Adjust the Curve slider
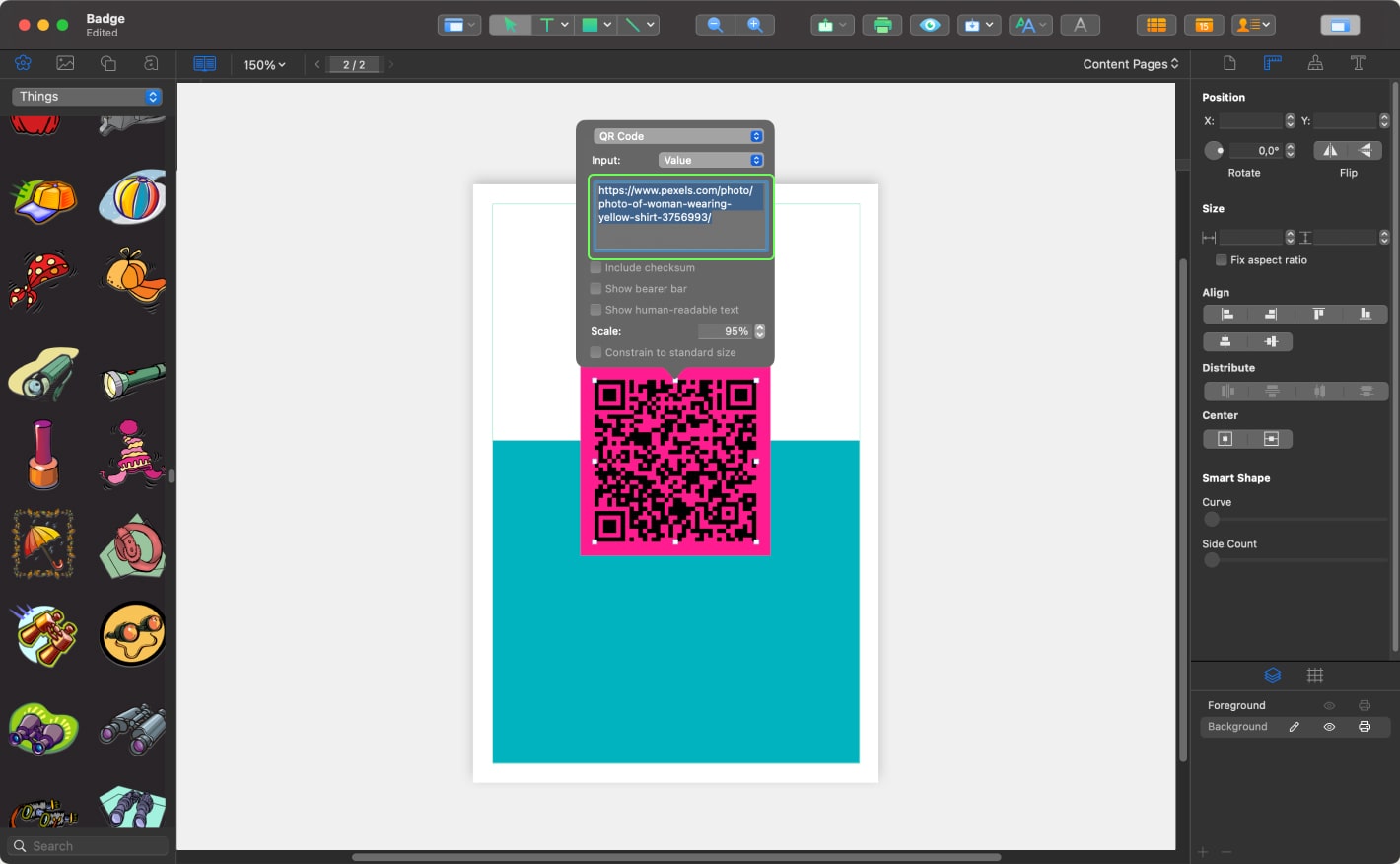The image size is (1400, 864). click(x=1212, y=519)
